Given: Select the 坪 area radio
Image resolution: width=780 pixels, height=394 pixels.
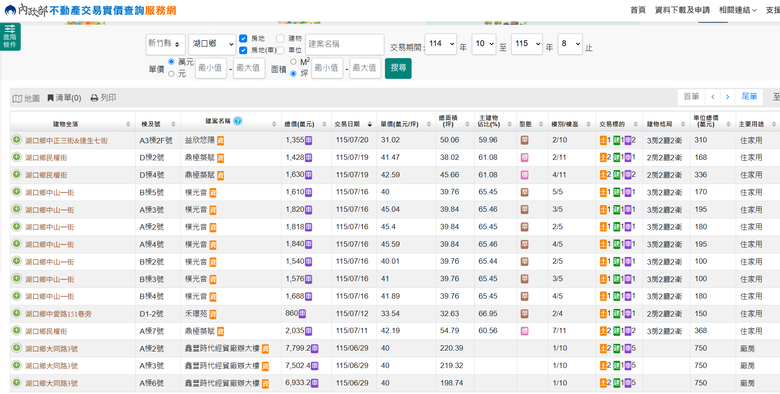Looking at the screenshot, I should click(293, 74).
